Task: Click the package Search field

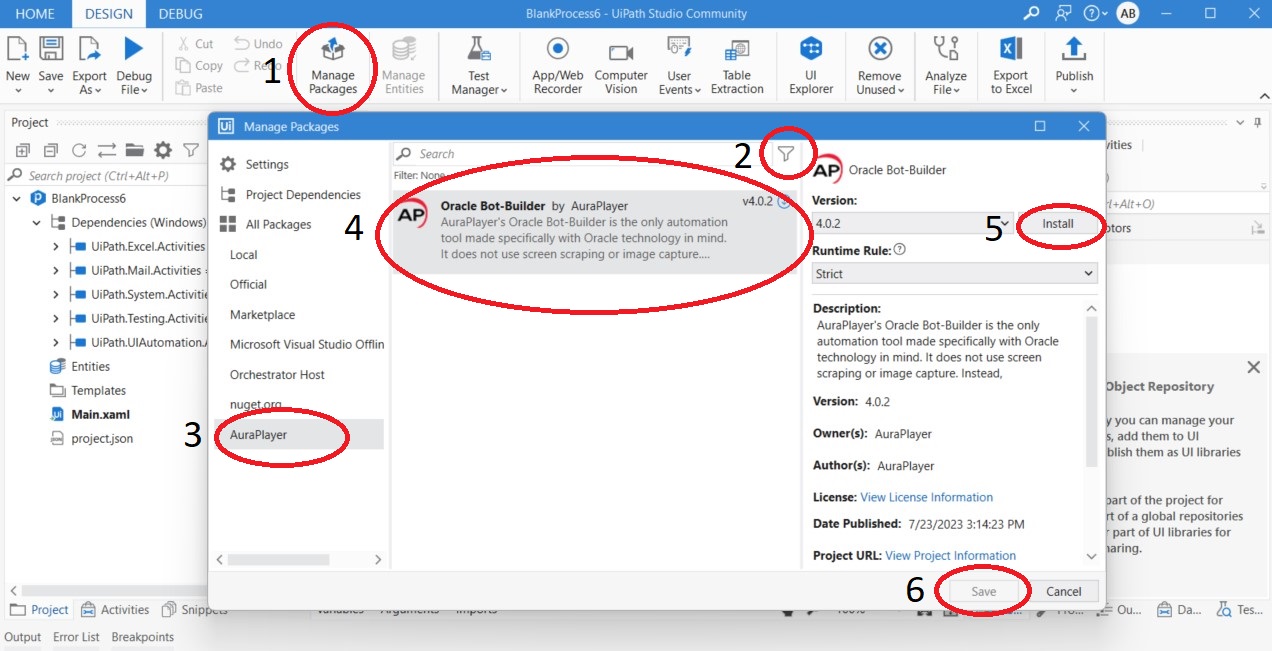Action: click(580, 154)
